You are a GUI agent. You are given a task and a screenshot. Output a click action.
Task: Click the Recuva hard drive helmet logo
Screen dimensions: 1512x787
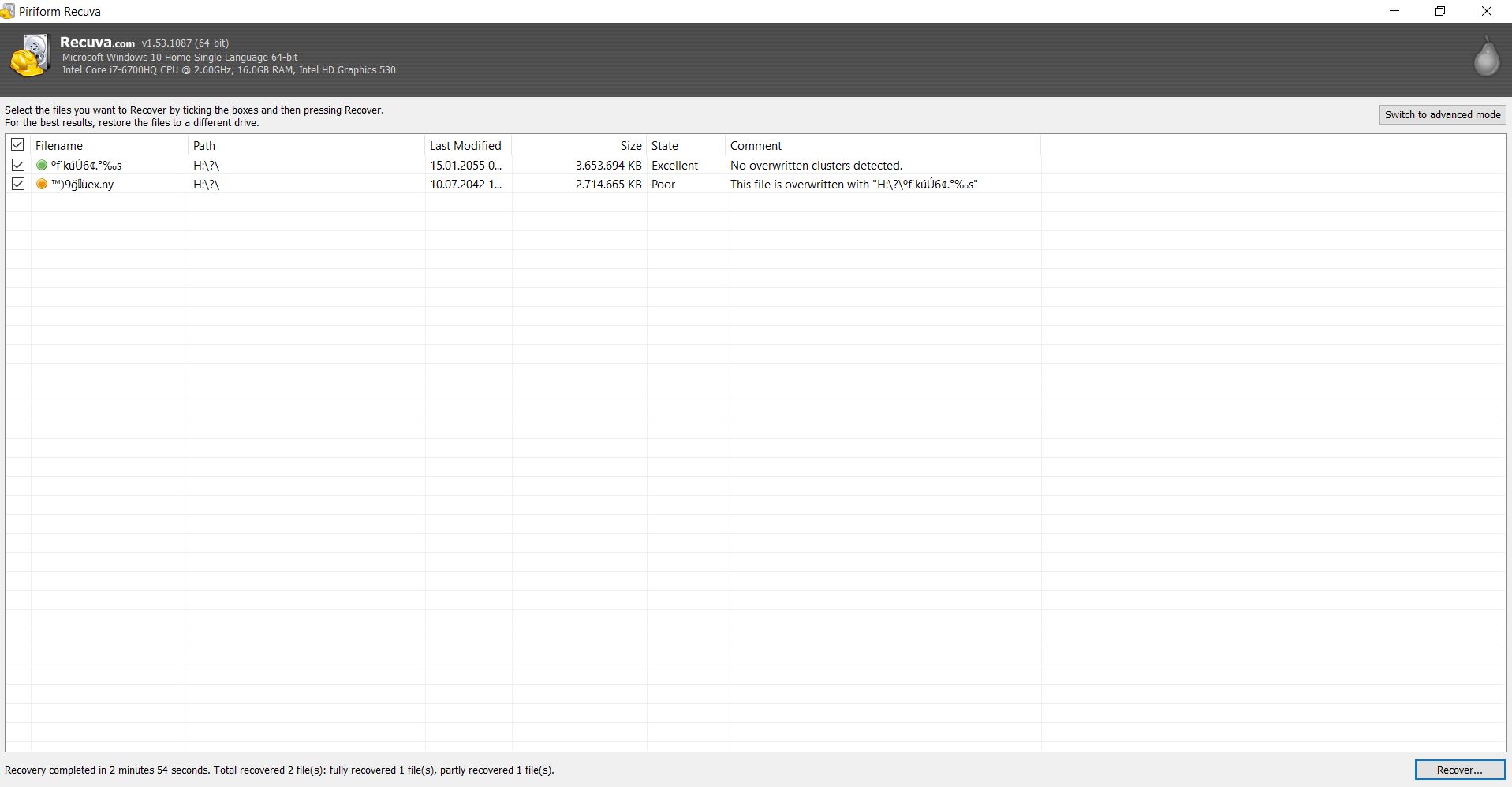[30, 56]
